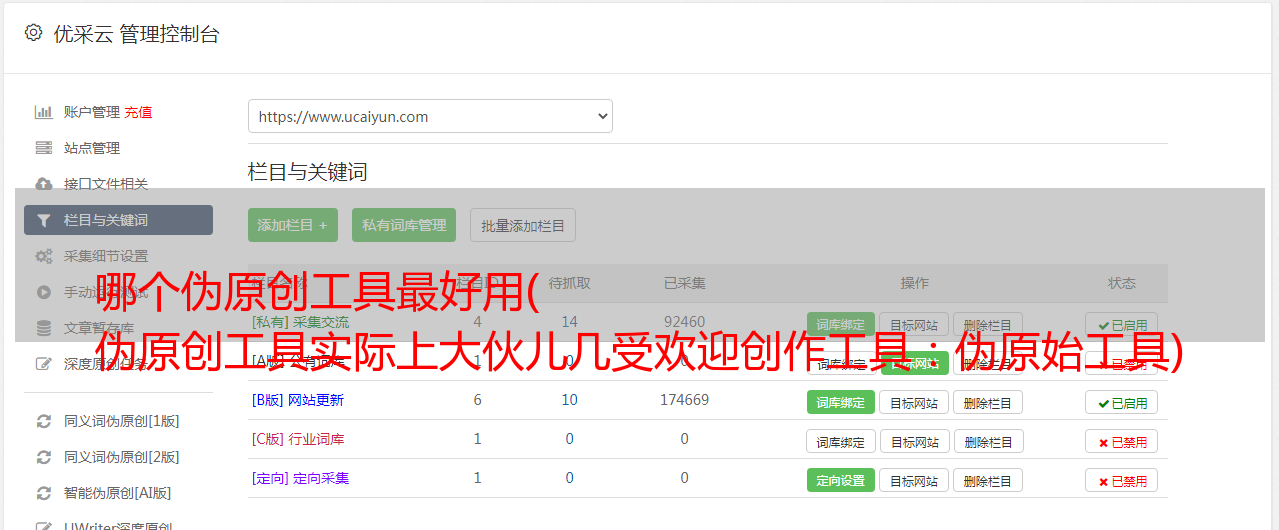Toggle 已禁用 status in the 行业词库 row

(1121, 441)
